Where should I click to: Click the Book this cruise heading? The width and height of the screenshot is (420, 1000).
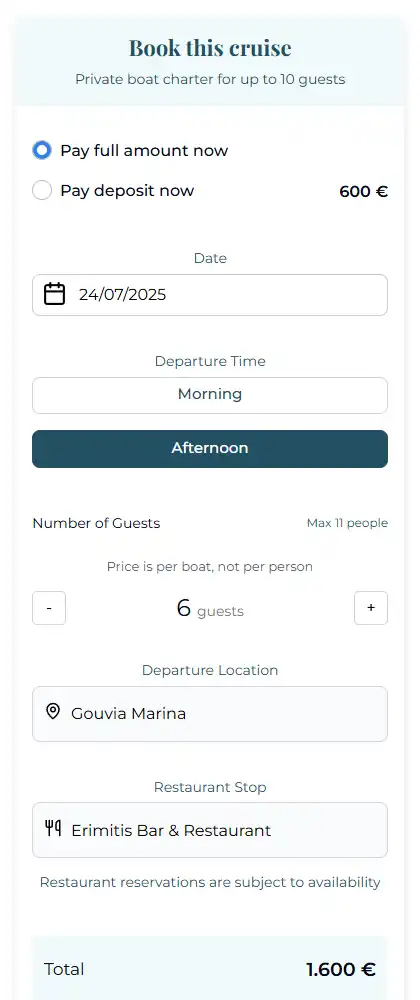click(210, 48)
